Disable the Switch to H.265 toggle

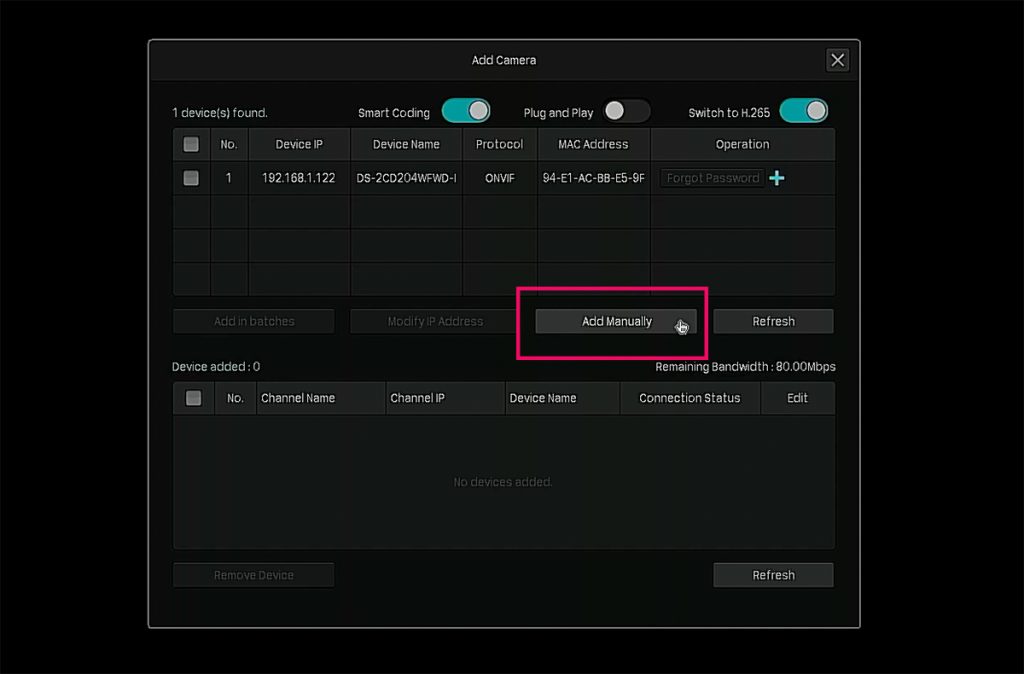pos(803,111)
